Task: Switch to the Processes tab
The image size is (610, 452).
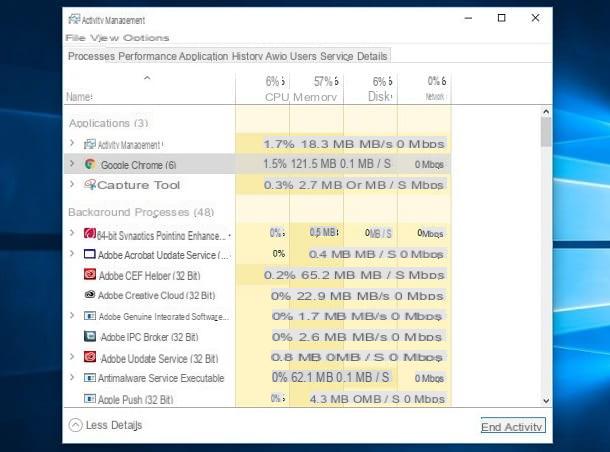Action: [91, 56]
